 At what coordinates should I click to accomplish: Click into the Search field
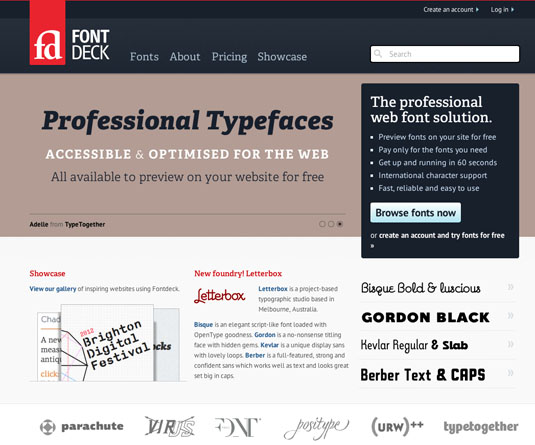445,54
